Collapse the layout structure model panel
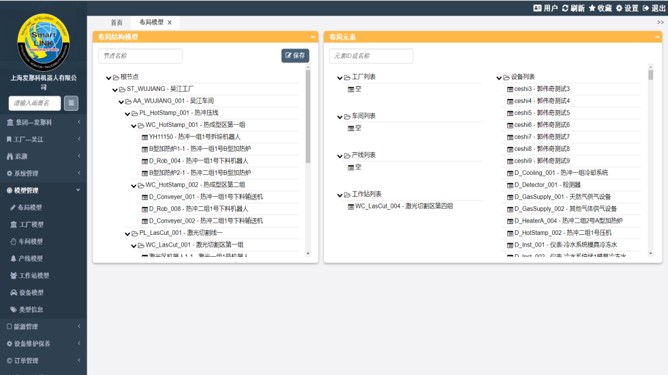The height and width of the screenshot is (375, 668). point(313,37)
